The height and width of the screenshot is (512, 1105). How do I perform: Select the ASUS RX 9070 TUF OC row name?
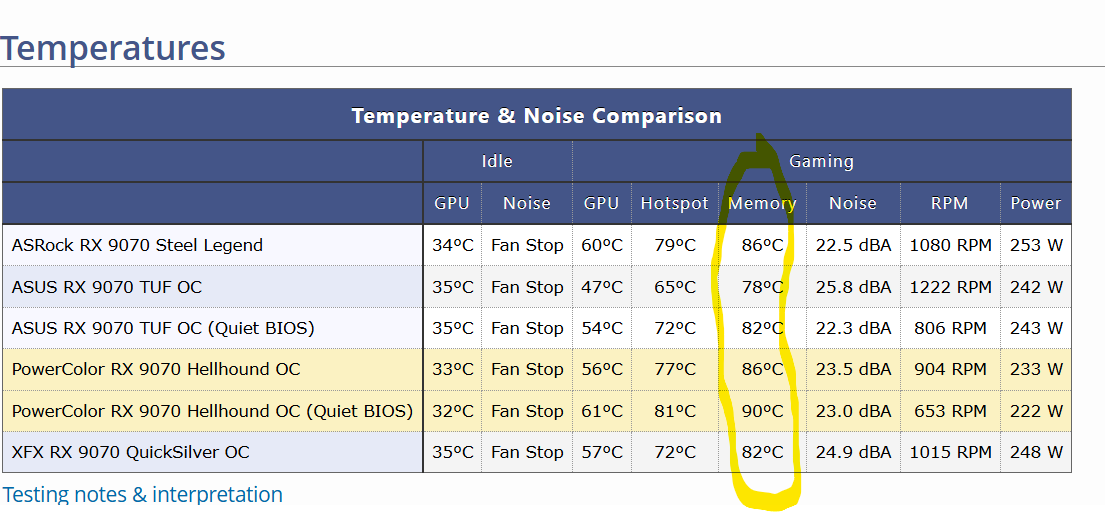click(106, 287)
